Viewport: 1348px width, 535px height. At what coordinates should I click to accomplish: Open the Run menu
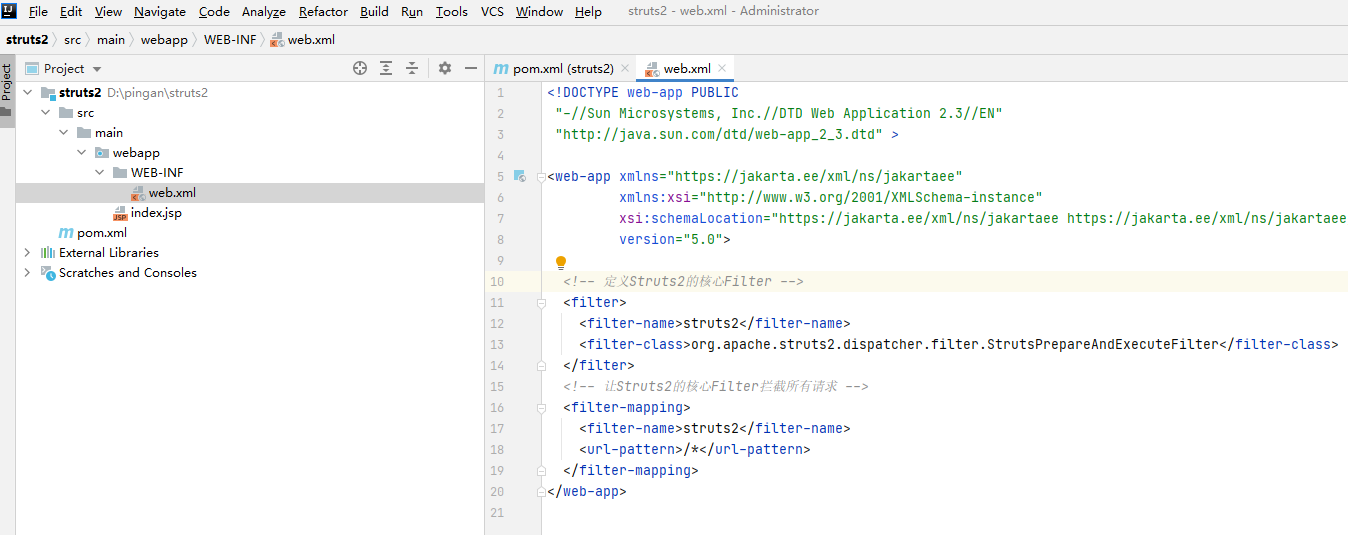[x=412, y=11]
